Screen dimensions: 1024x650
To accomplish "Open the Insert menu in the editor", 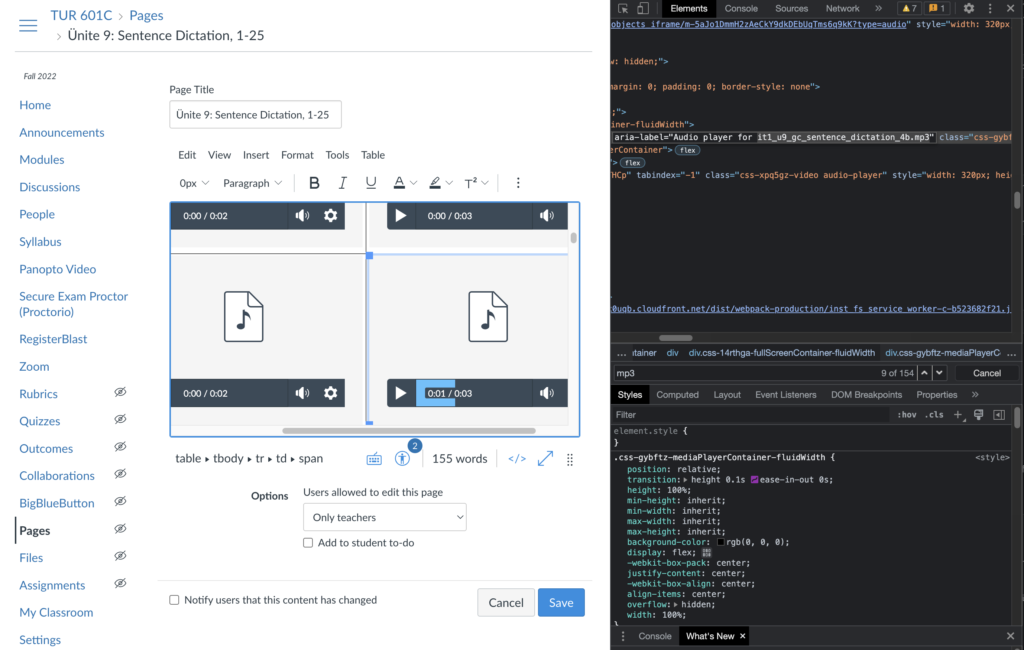I will 256,155.
